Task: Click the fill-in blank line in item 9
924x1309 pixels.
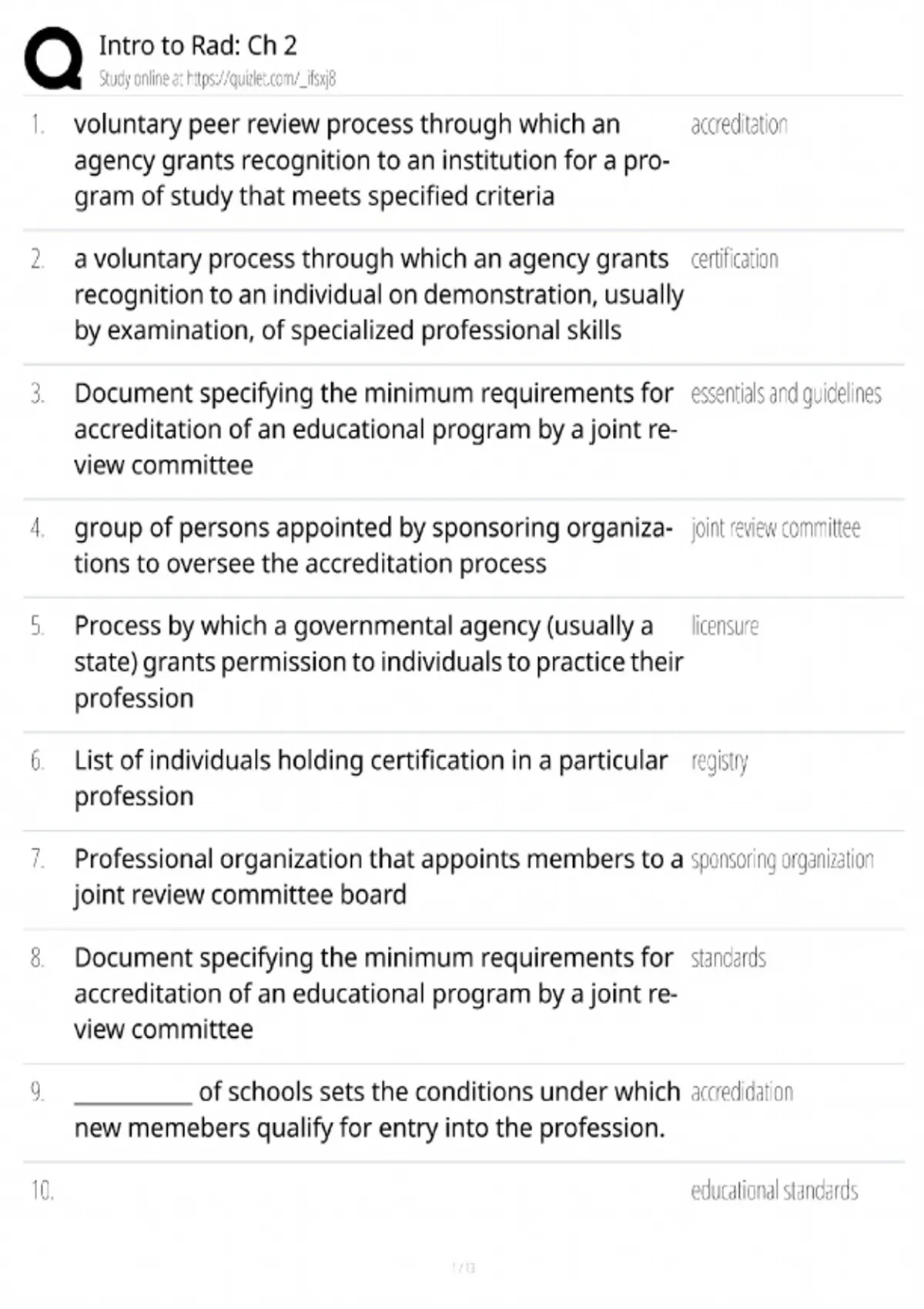Action: pyautogui.click(x=132, y=1095)
